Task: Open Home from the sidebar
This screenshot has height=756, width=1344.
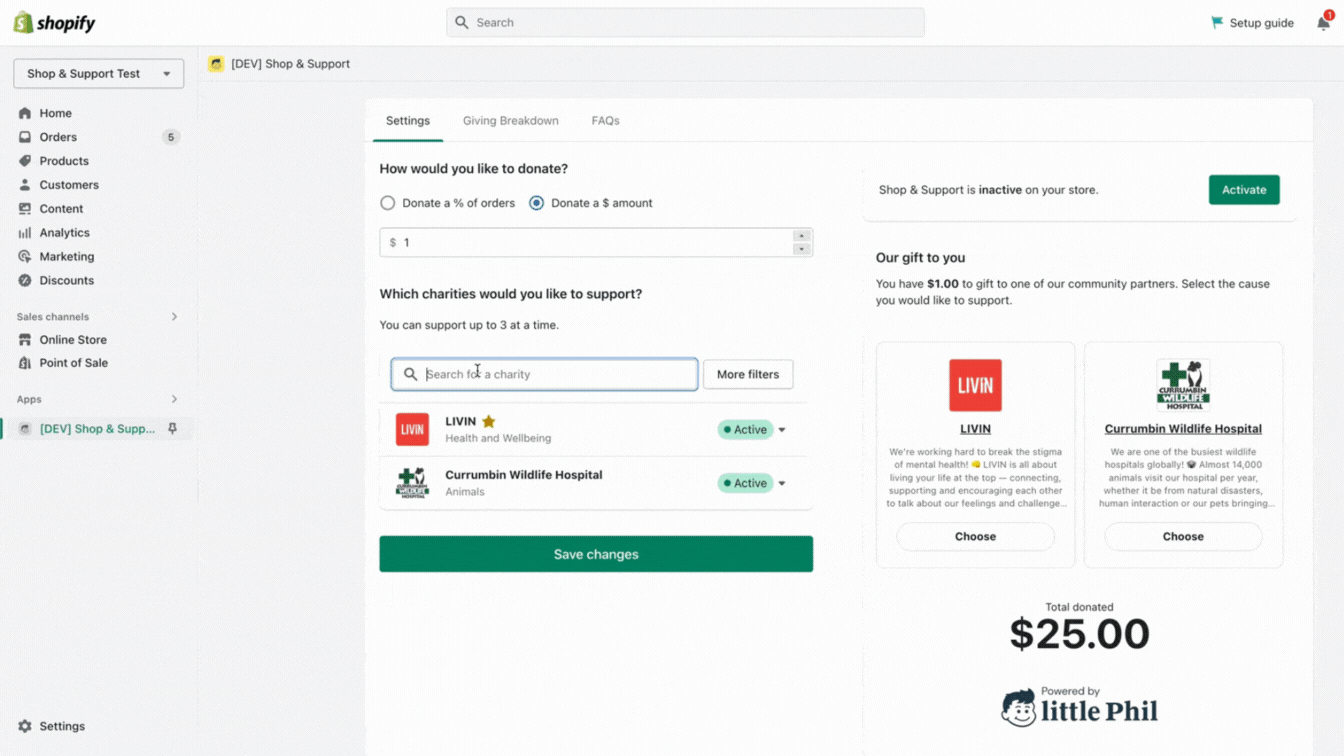Action: click(x=55, y=113)
